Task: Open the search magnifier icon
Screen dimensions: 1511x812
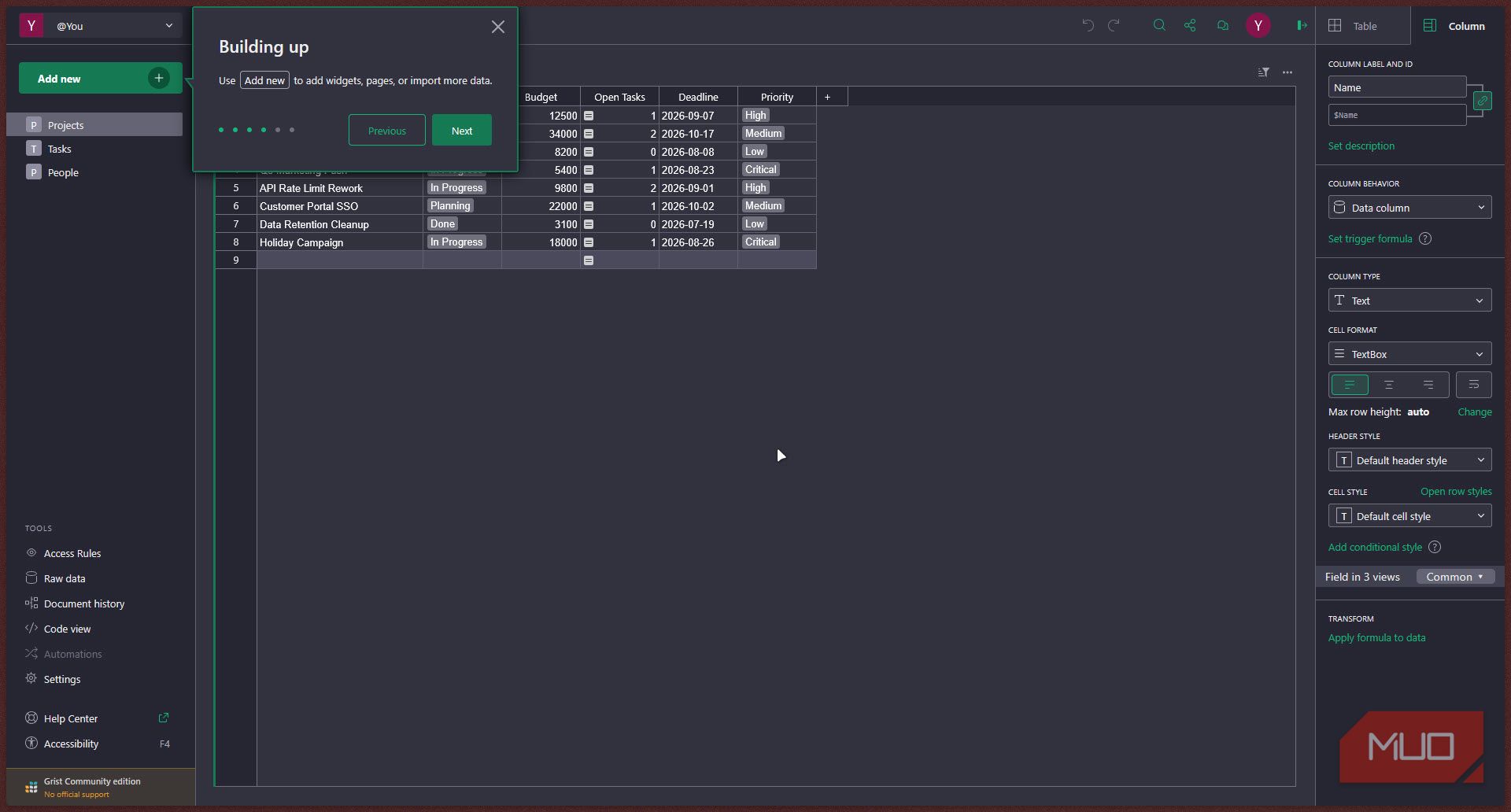Action: (1159, 25)
